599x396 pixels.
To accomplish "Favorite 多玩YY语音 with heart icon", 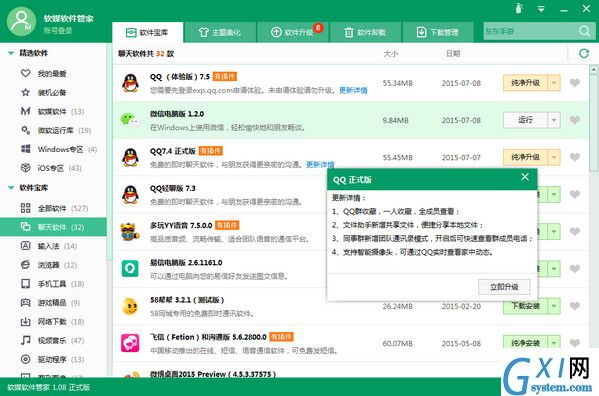I will (575, 231).
